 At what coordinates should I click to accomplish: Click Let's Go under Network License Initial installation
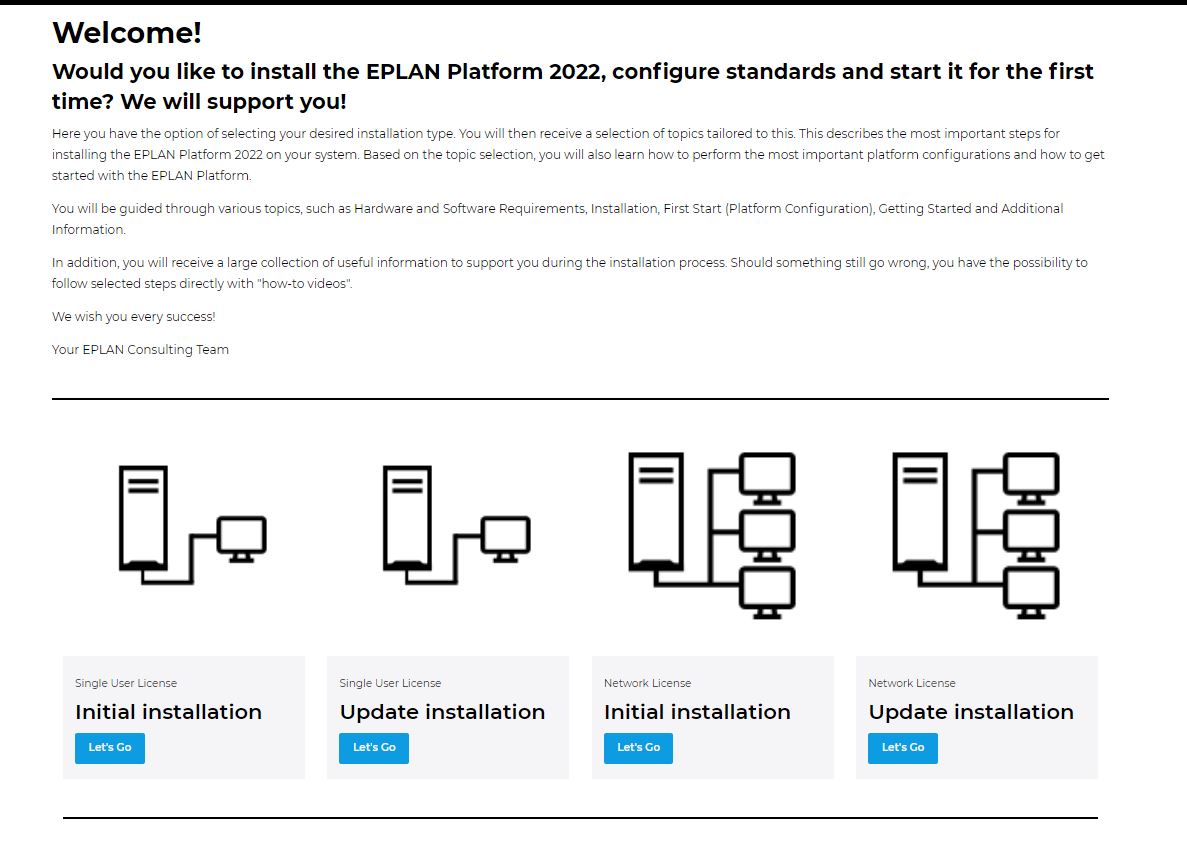click(x=638, y=747)
